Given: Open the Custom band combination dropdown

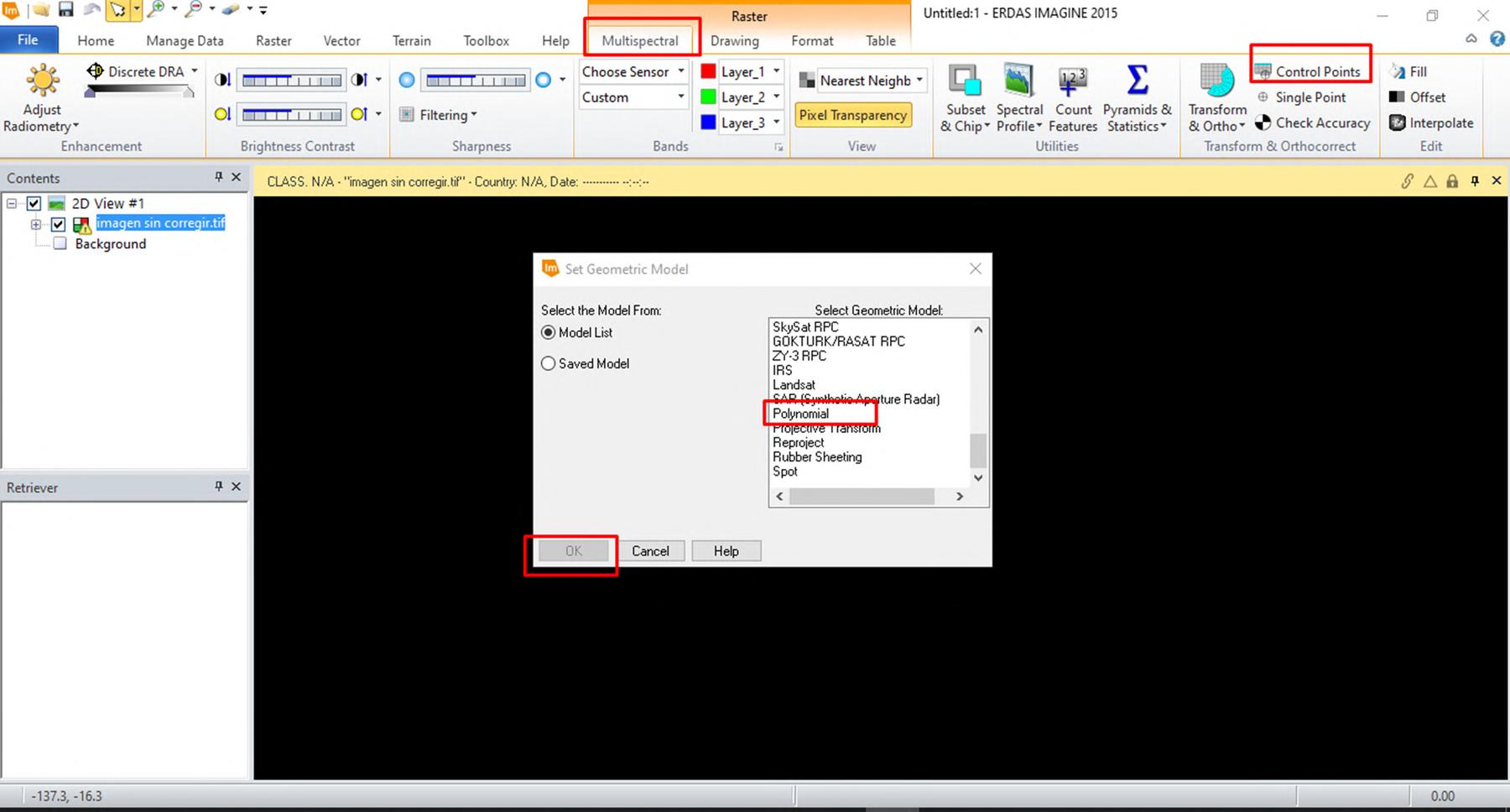Looking at the screenshot, I should [x=633, y=97].
